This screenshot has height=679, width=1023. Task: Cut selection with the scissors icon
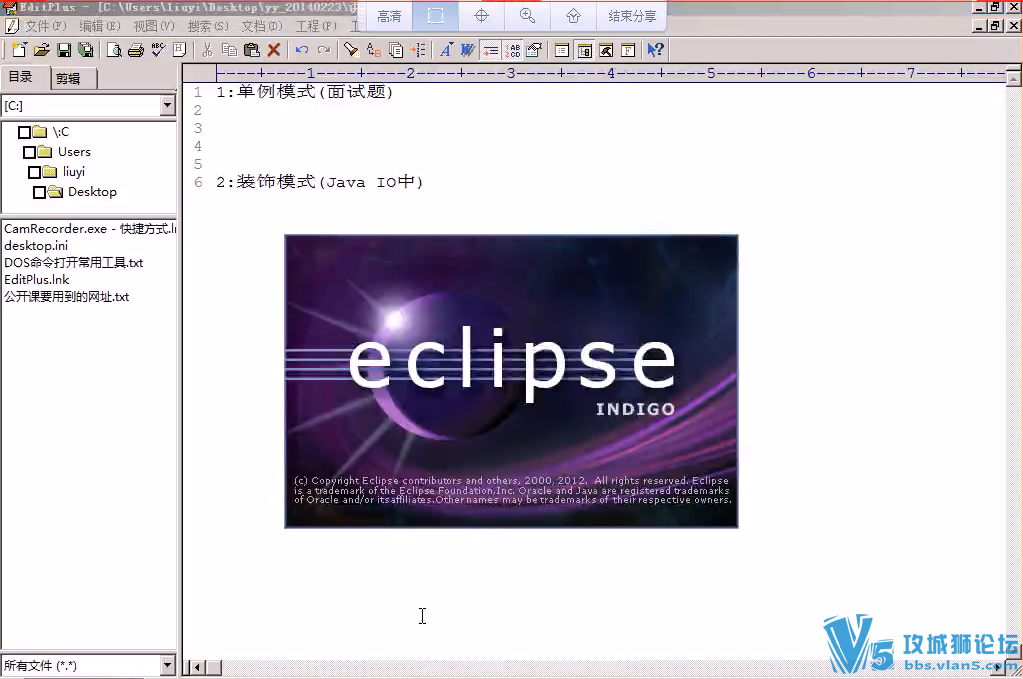point(207,50)
